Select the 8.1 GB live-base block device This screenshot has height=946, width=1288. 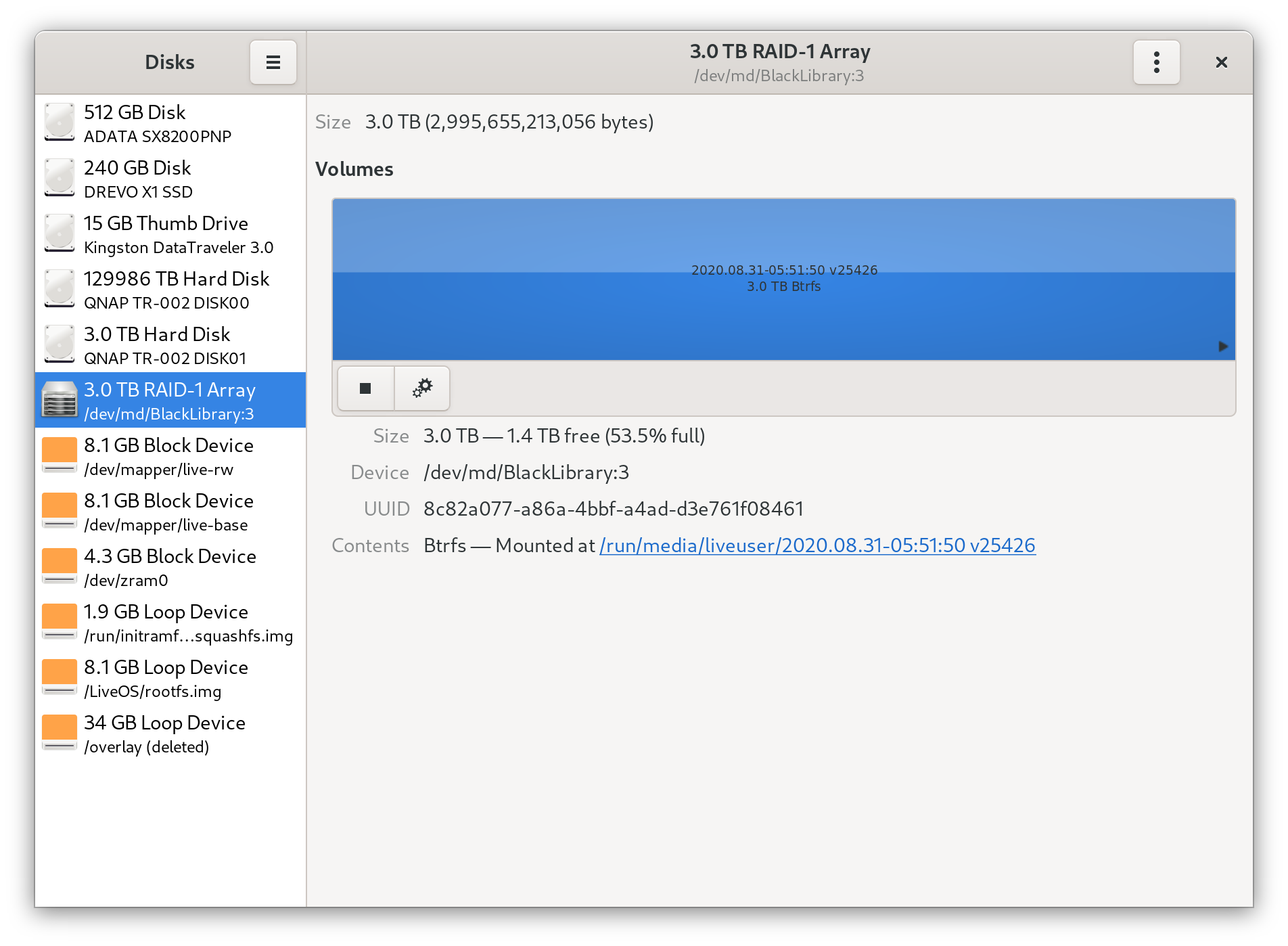(170, 511)
